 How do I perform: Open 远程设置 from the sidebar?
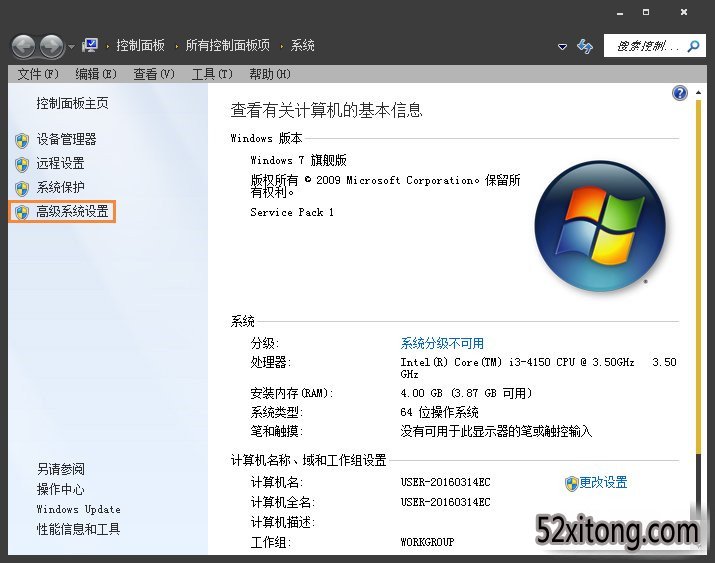point(61,163)
